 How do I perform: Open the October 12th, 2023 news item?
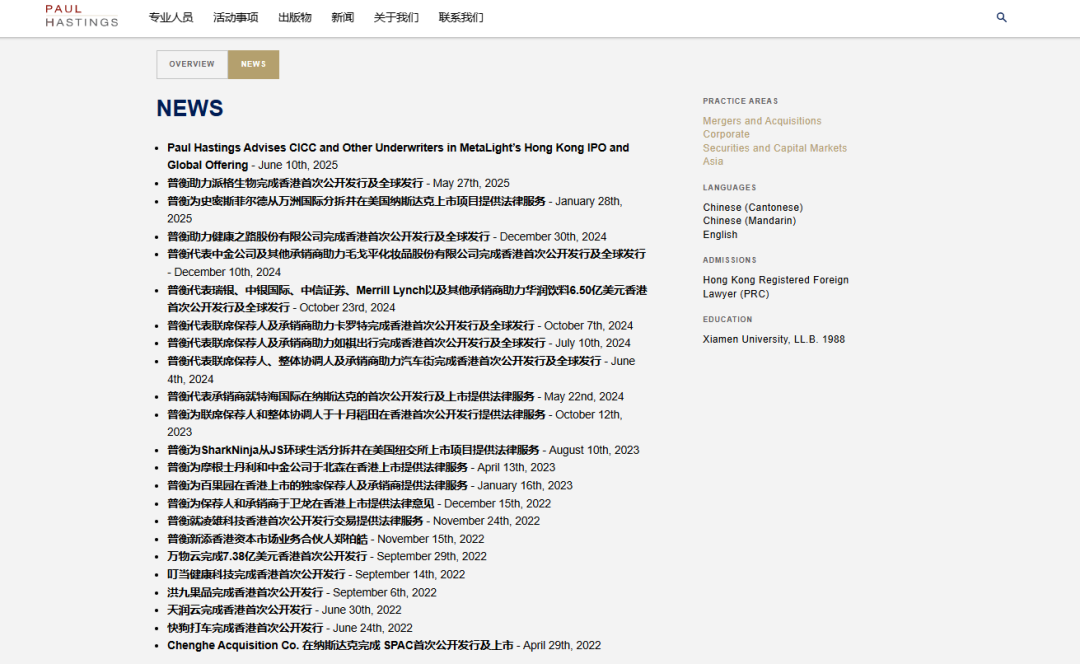[356, 415]
